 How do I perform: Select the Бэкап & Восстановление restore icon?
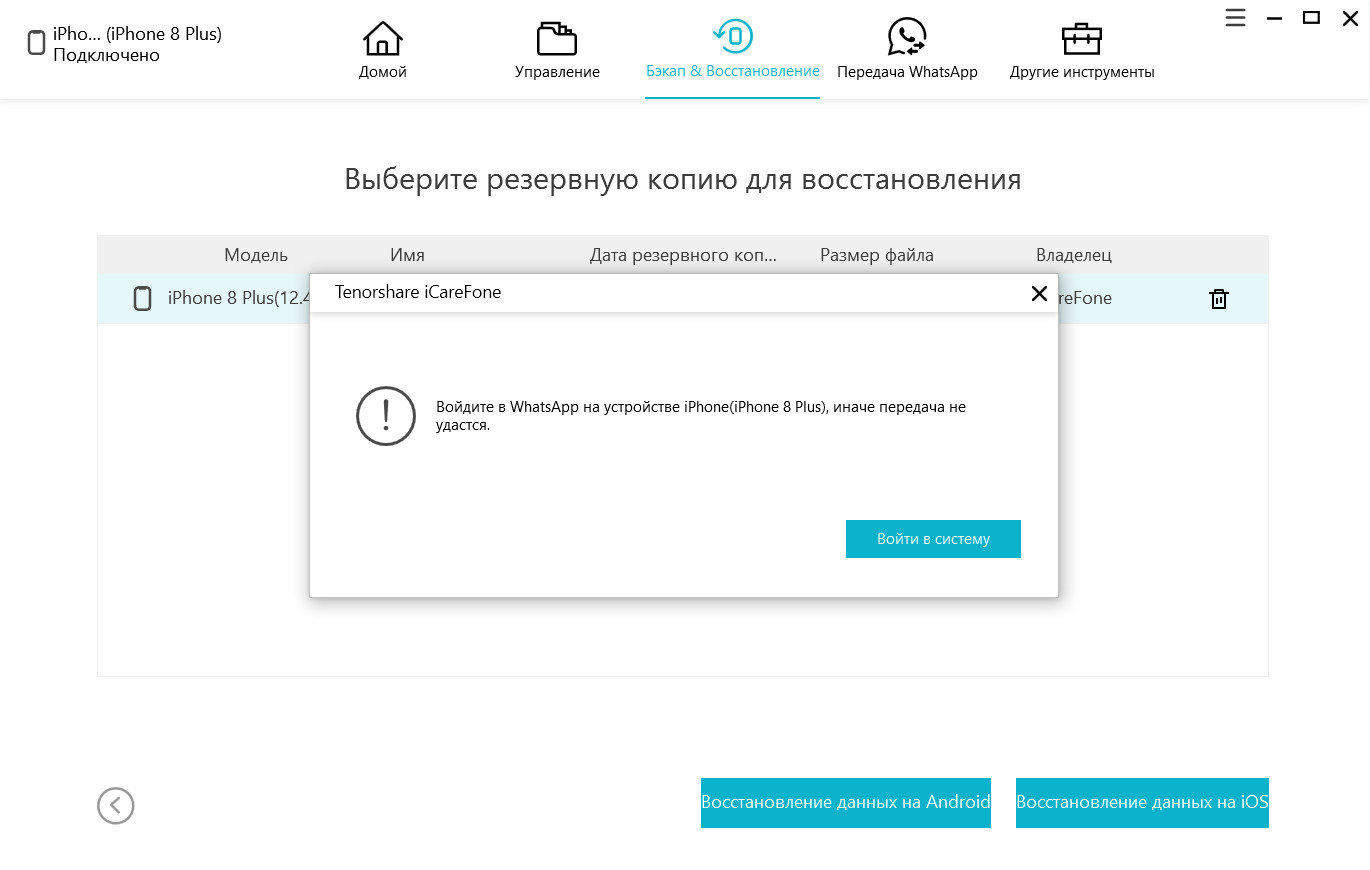[733, 37]
